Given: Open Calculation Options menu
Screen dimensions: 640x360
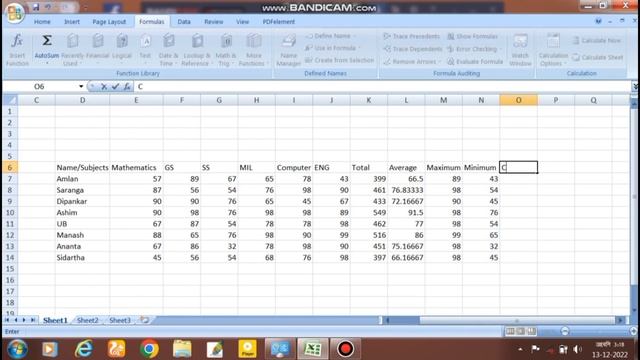Looking at the screenshot, I should [553, 50].
